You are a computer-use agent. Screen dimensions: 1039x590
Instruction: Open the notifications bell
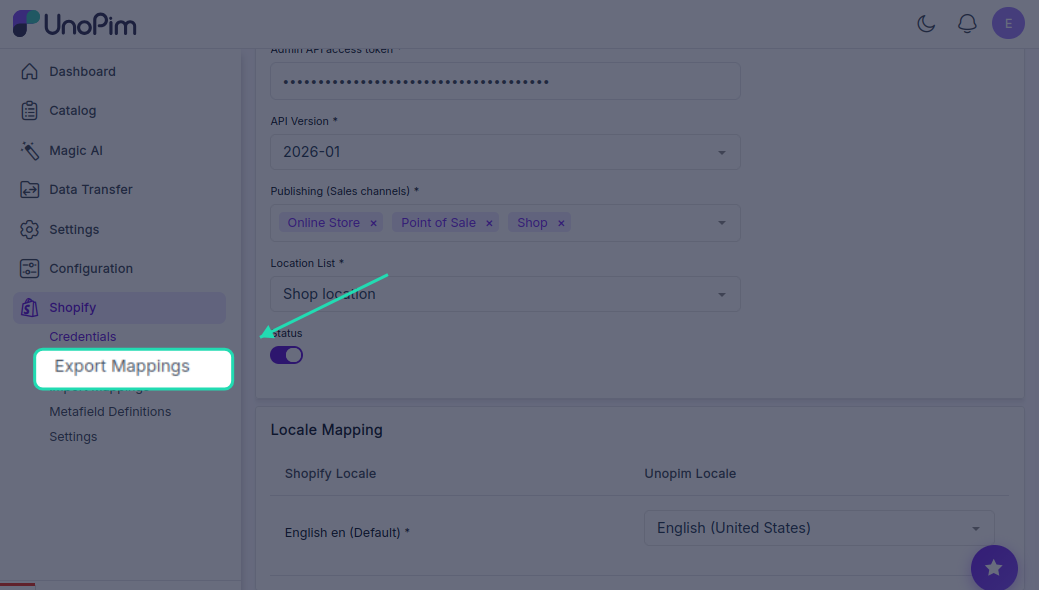point(967,24)
